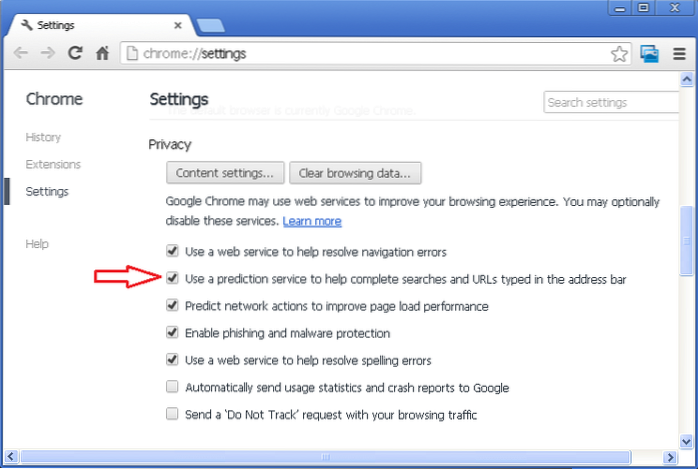Click the back navigation arrow
This screenshot has width=698, height=469.
19,54
